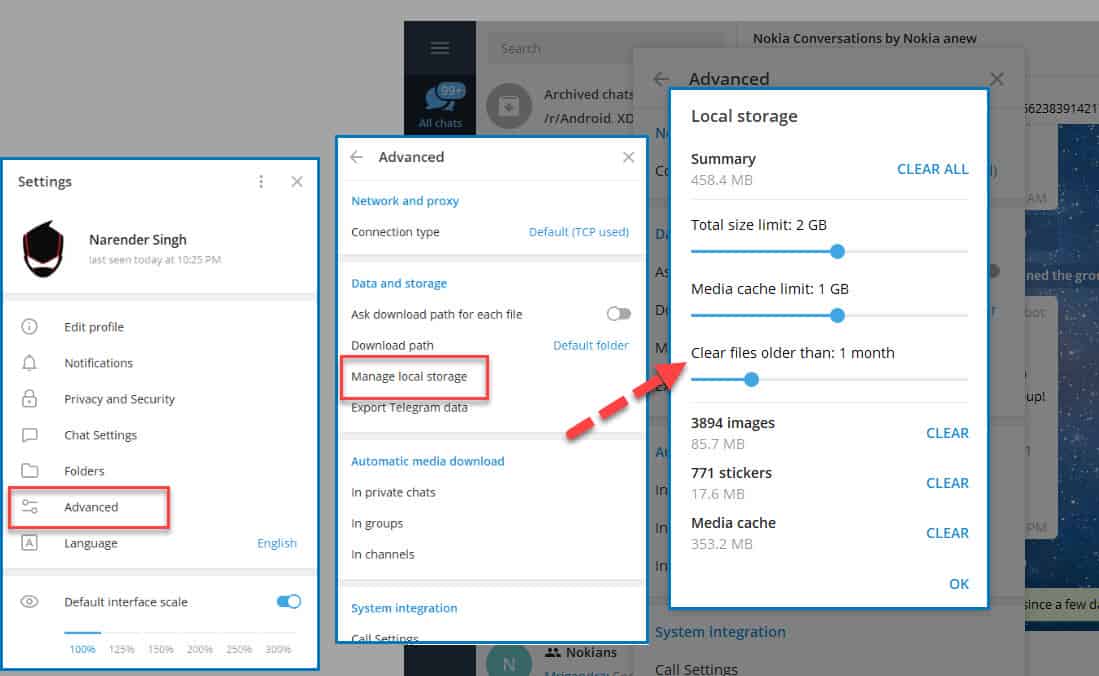Open the hamburger menu in Telegram sidebar
This screenshot has height=676, width=1099.
tap(440, 48)
